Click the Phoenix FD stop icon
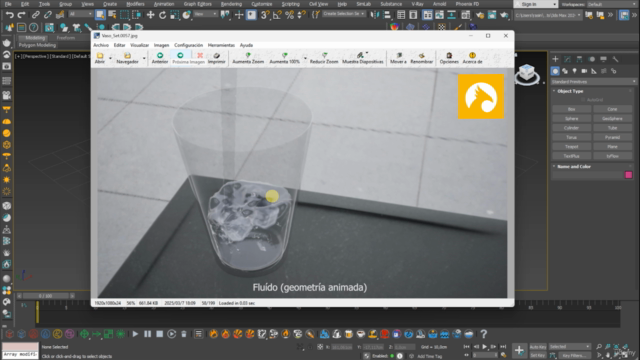The height and width of the screenshot is (360, 640). 160,334
